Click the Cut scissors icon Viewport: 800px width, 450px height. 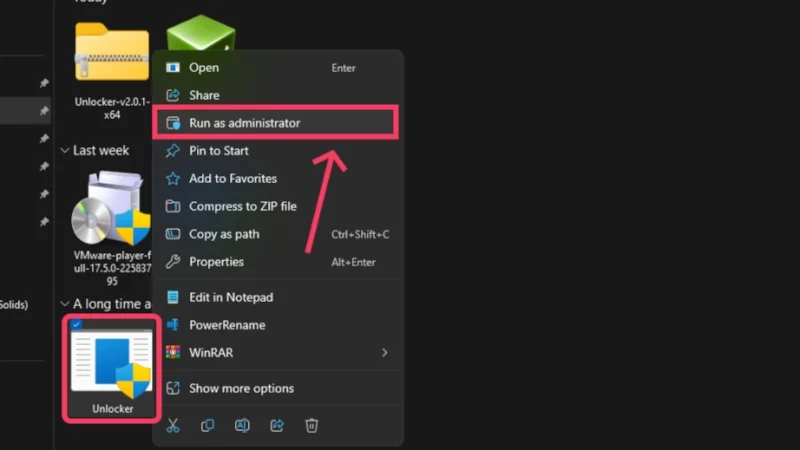click(172, 425)
